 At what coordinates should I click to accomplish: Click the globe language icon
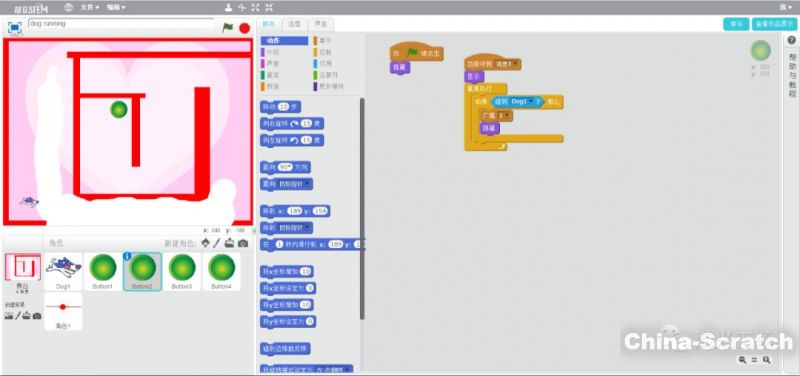(69, 8)
